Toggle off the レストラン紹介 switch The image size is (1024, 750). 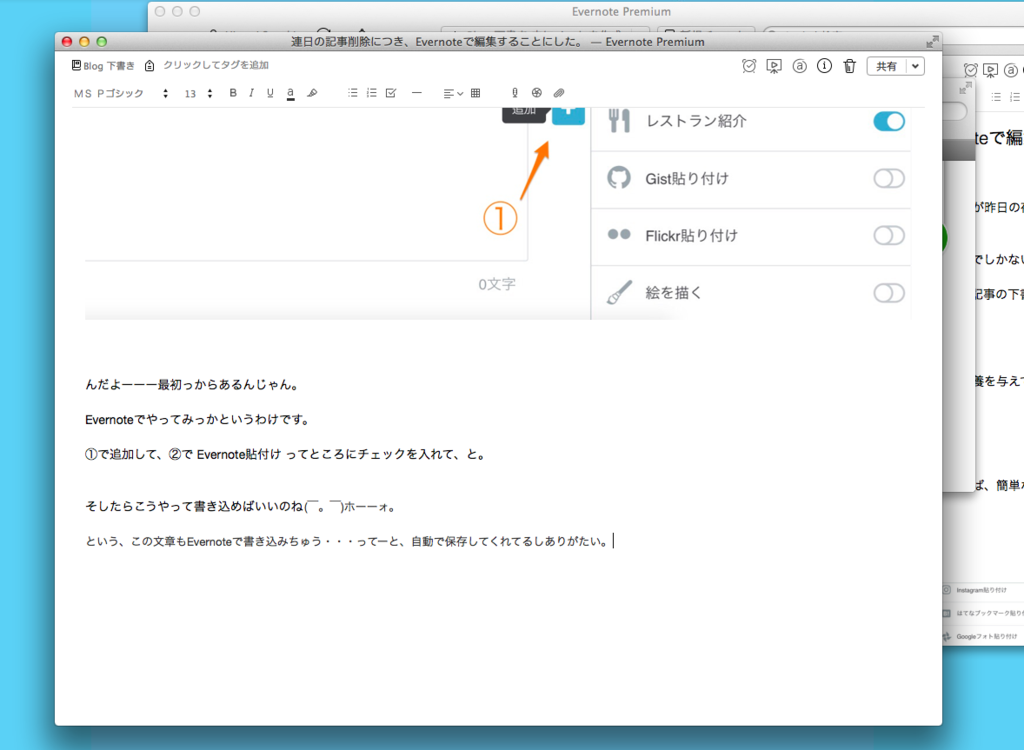[889, 121]
